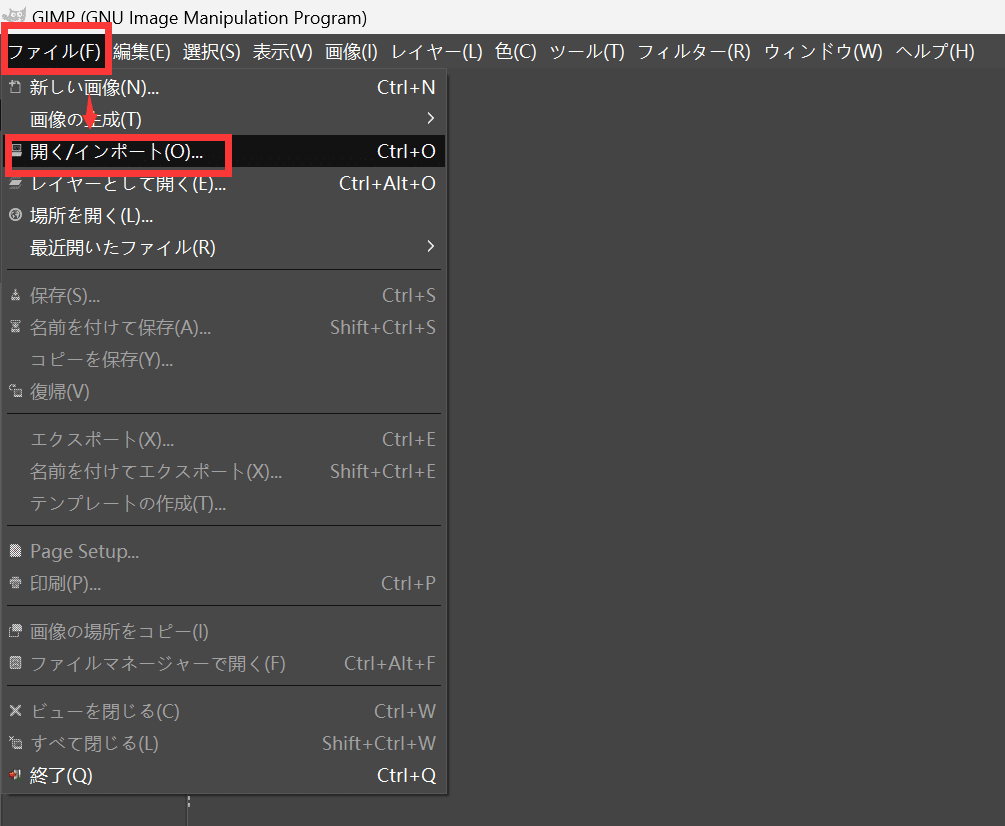1005x826 pixels.
Task: Choose ビューを閉じる(C) menu entry
Action: tap(224, 711)
